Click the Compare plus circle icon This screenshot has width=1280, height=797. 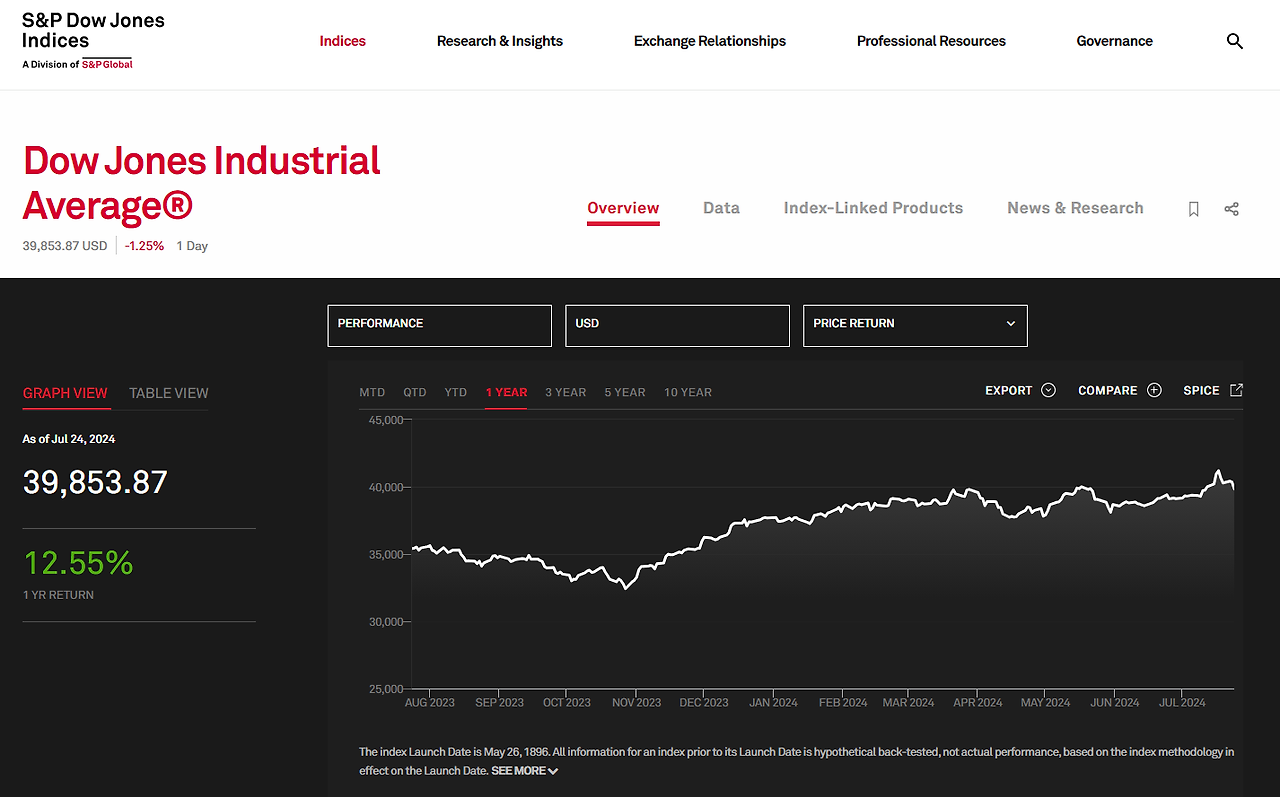[1154, 390]
